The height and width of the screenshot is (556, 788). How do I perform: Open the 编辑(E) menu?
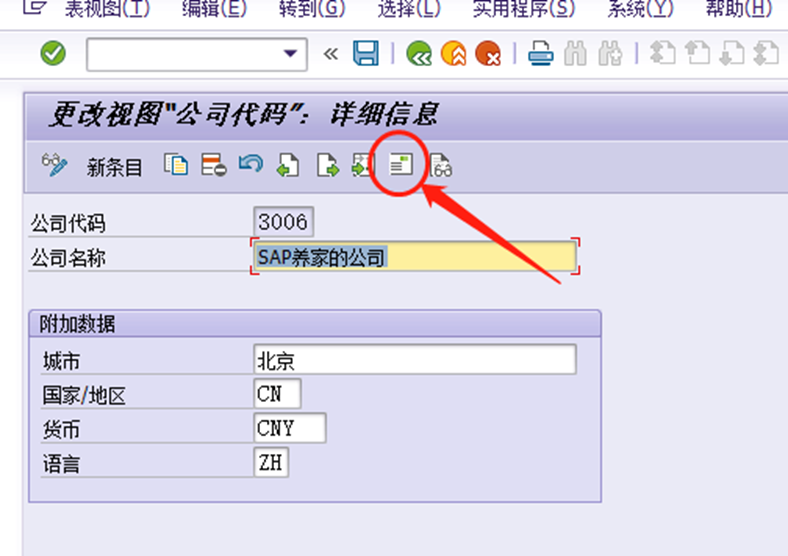coord(214,8)
